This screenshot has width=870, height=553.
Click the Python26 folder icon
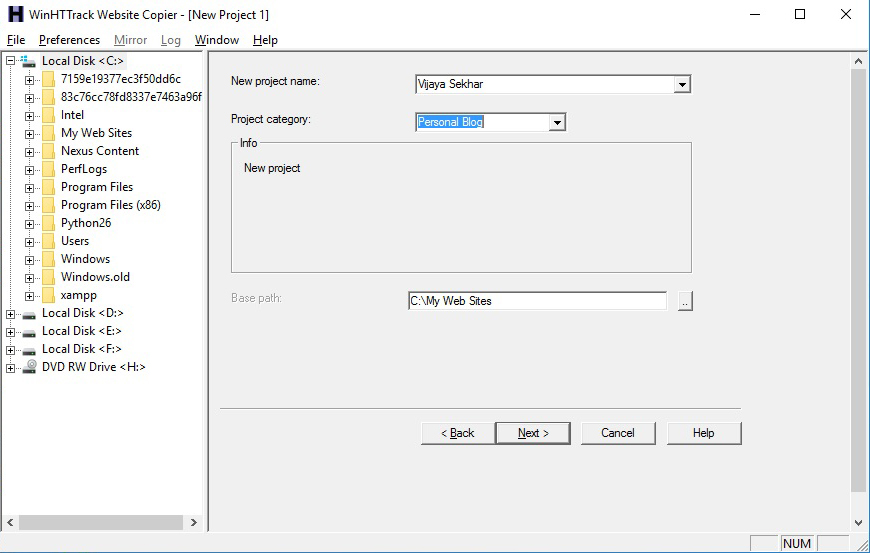(48, 223)
